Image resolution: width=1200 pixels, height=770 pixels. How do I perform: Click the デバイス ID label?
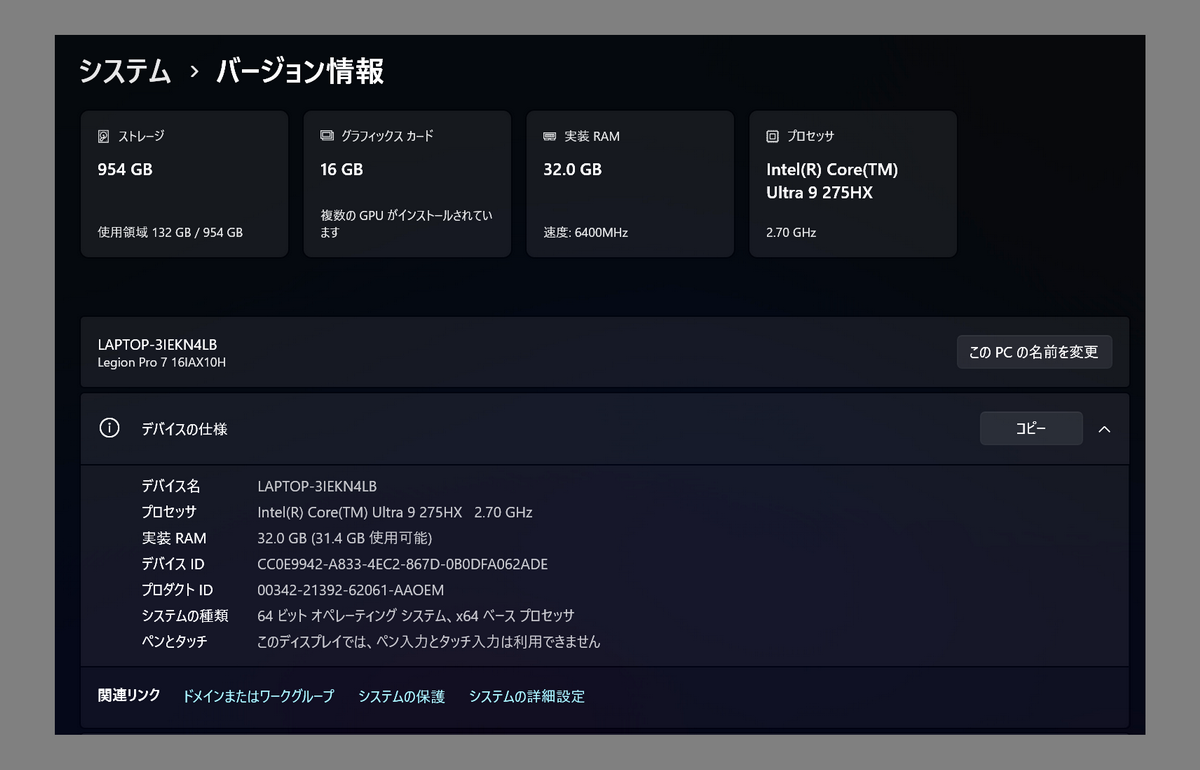(x=173, y=564)
